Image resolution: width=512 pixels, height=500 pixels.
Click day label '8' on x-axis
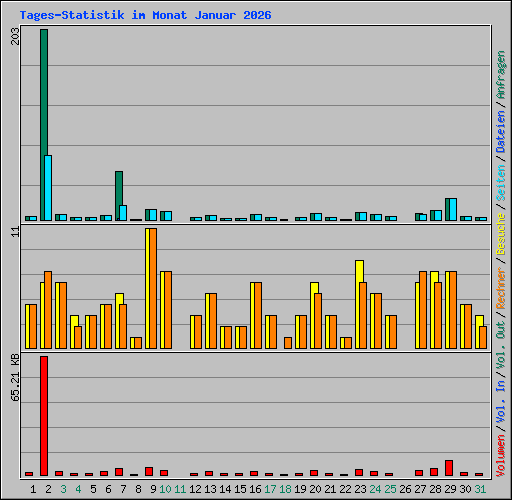(x=138, y=489)
